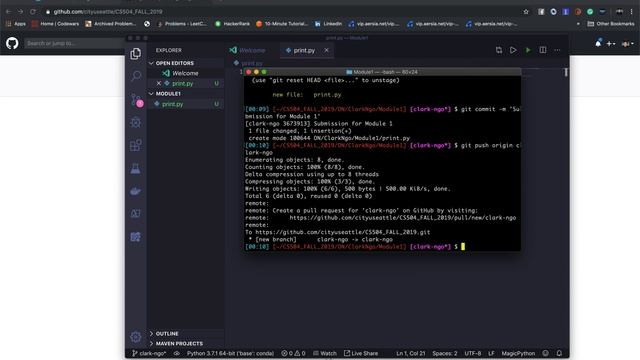Open the Search view in VS Code
640x360 pixels.
(x=136, y=76)
